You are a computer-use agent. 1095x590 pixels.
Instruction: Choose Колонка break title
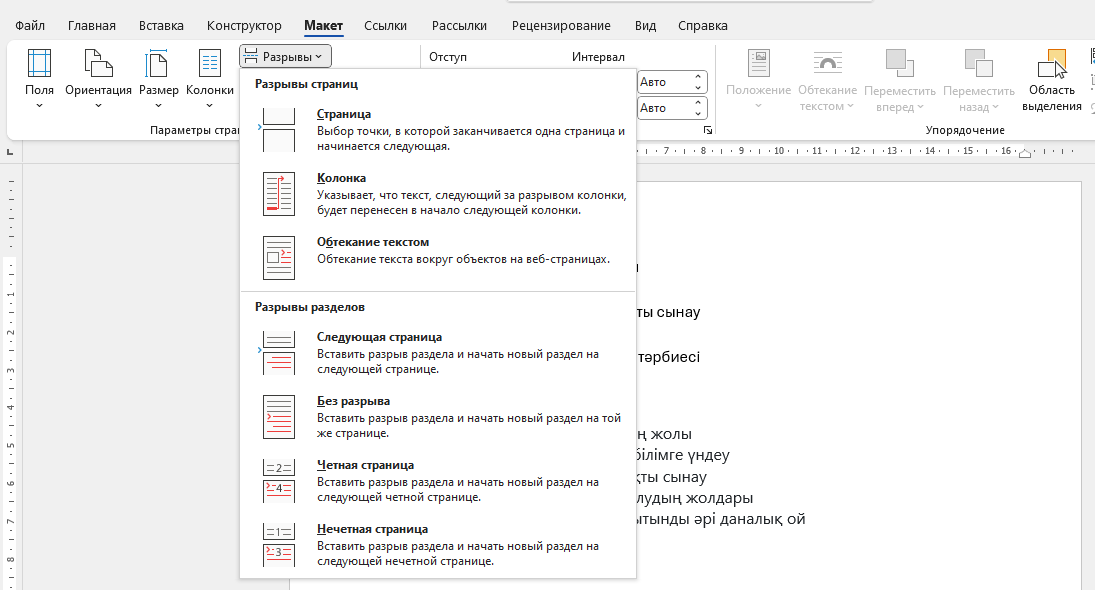[341, 178]
